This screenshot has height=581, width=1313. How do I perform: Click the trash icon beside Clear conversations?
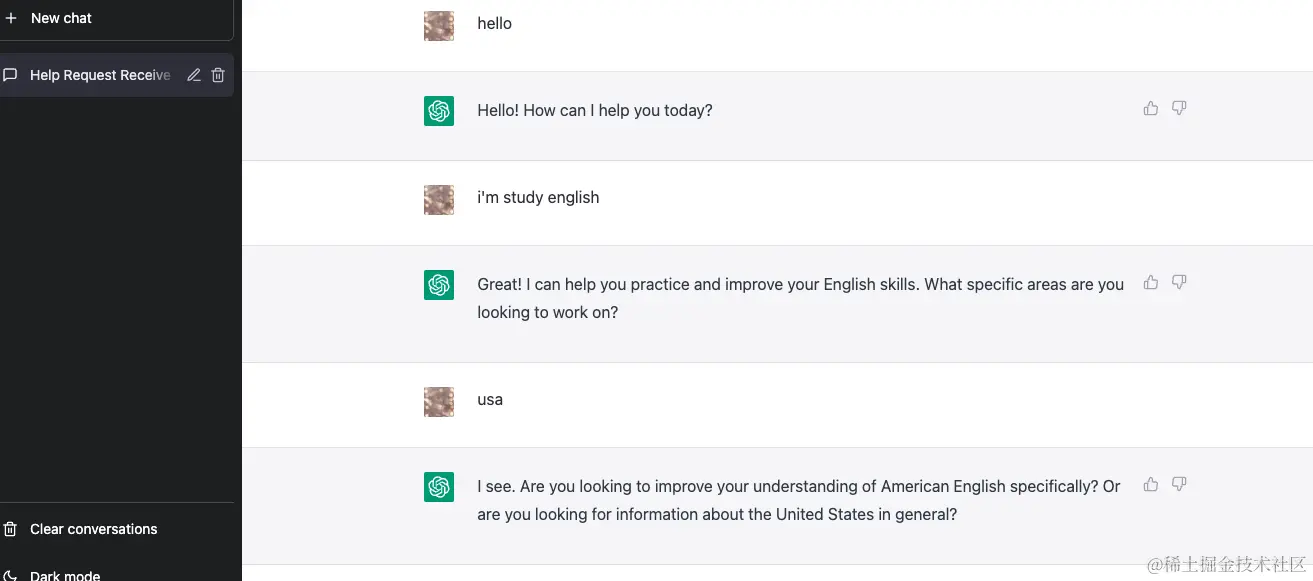click(11, 529)
